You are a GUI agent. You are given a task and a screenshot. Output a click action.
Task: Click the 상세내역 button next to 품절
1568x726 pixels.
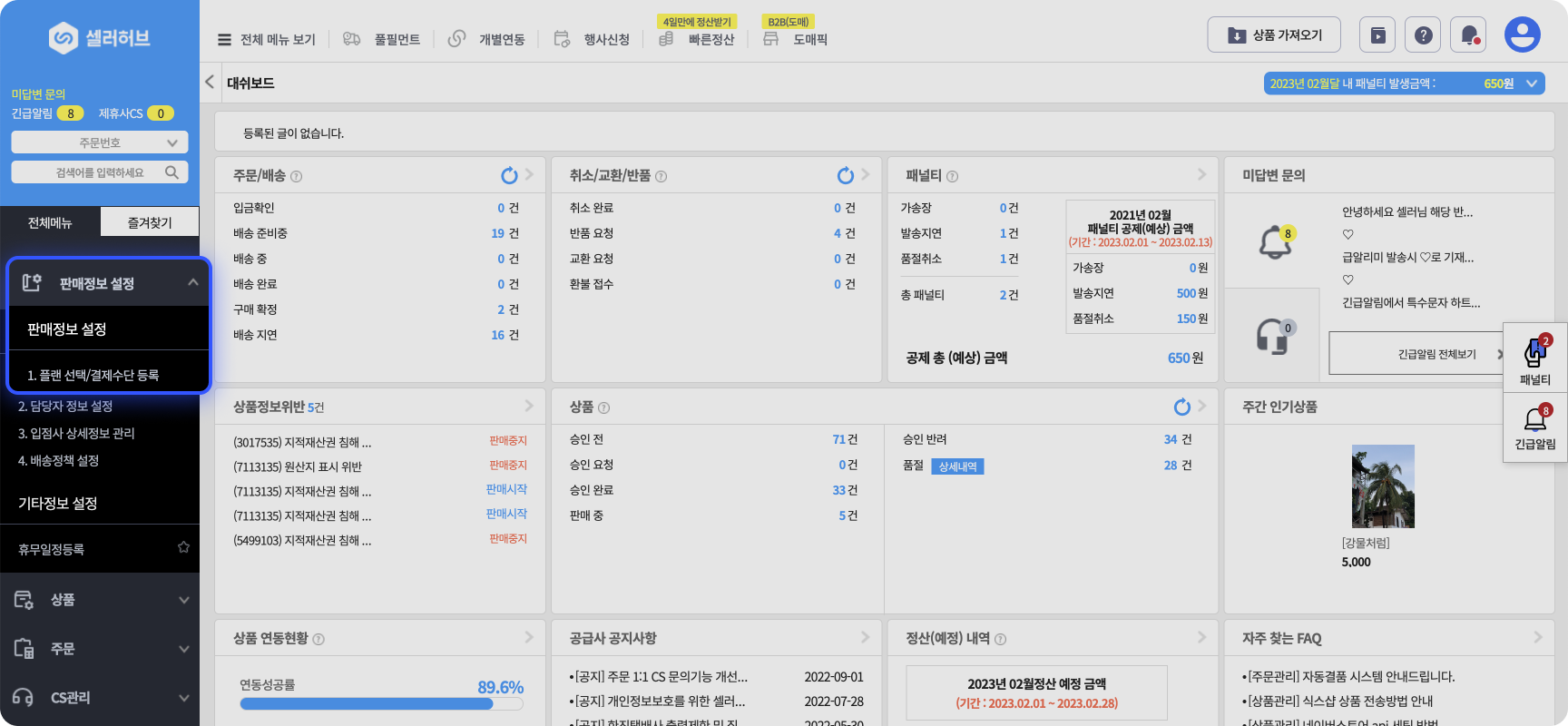pyautogui.click(x=957, y=466)
